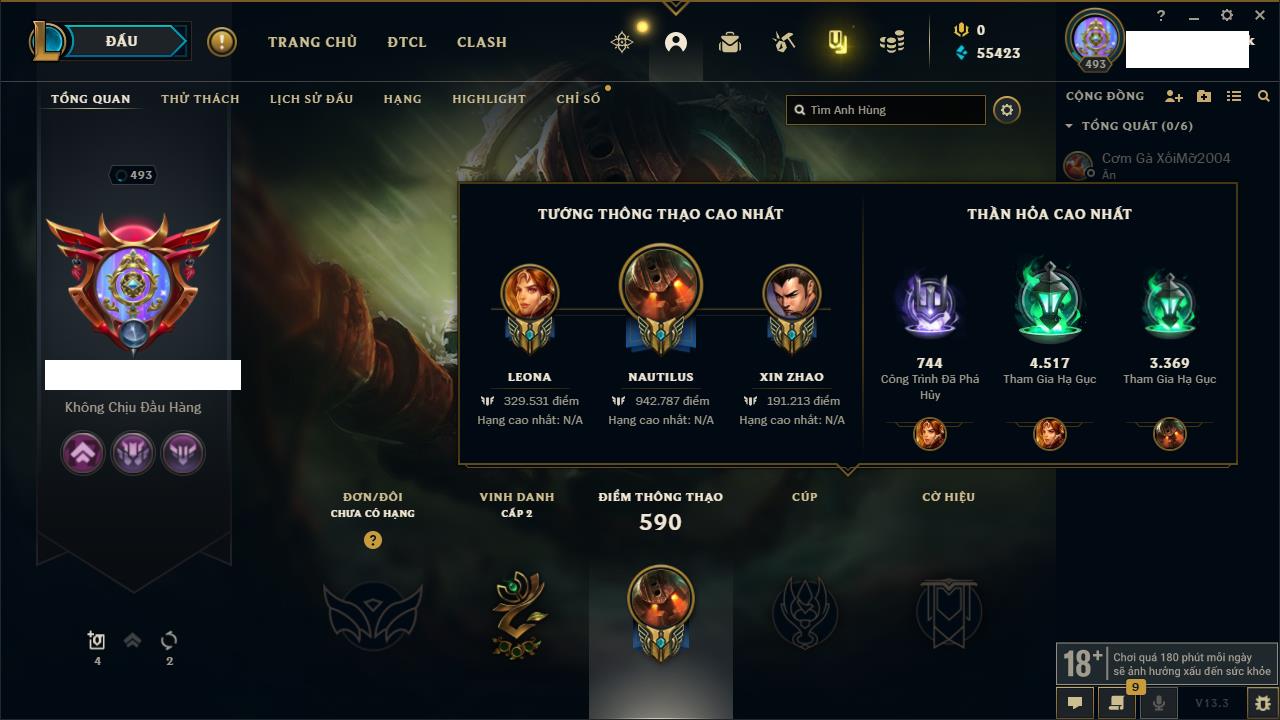Viewport: 1280px width, 720px height.
Task: Click the Đơn/Đôi rank help question mark
Action: pyautogui.click(x=373, y=540)
